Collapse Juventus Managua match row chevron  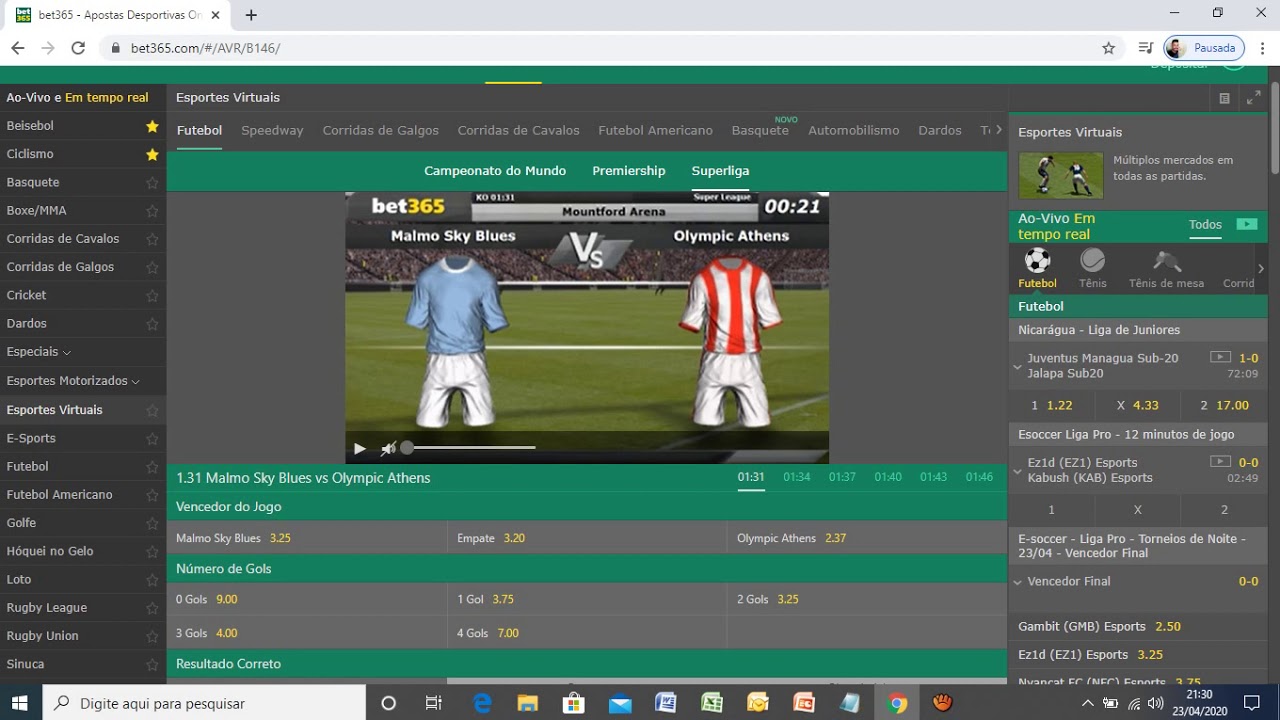coord(1017,366)
